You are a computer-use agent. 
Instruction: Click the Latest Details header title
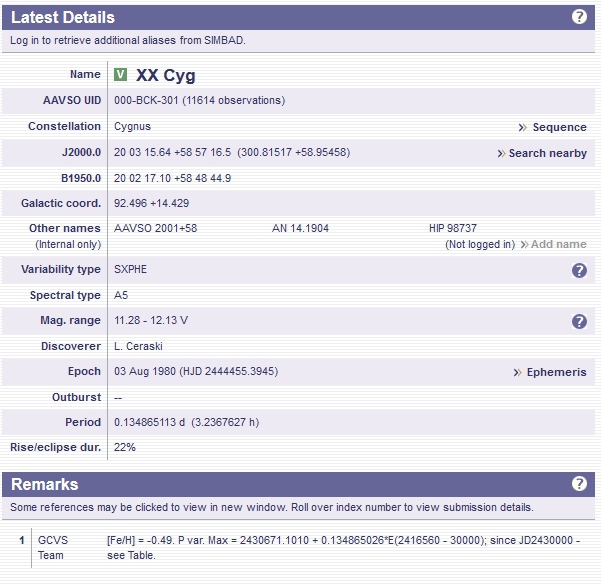click(63, 17)
